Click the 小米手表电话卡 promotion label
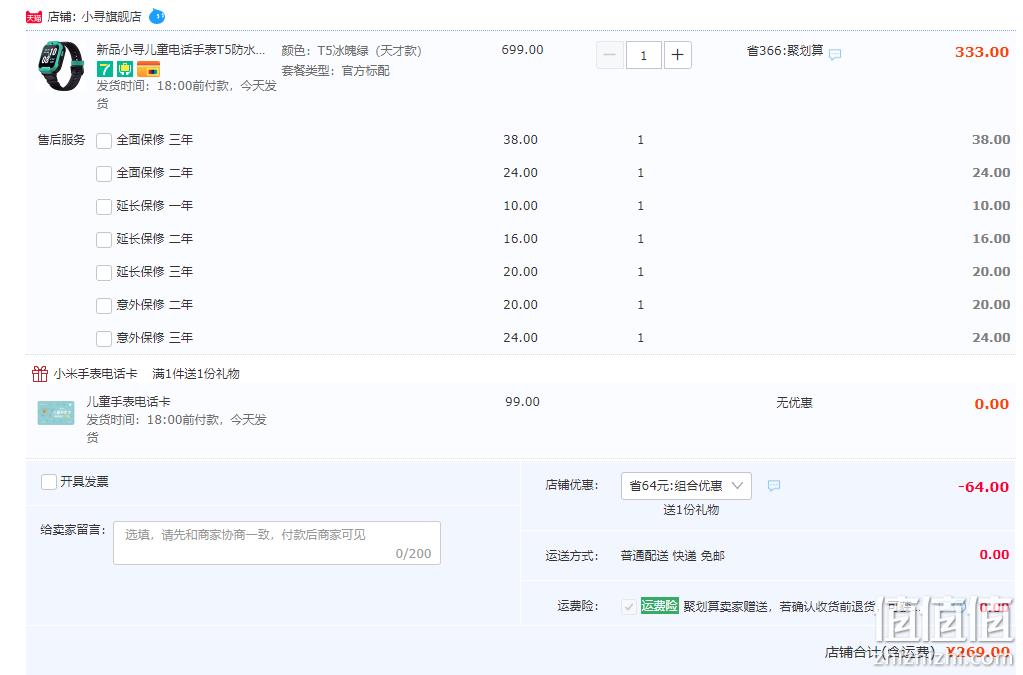This screenshot has height=675, width=1023. point(95,374)
